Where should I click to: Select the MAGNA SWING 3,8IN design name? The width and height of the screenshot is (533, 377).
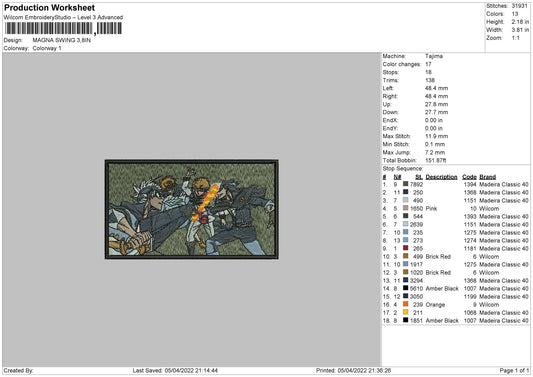(62, 40)
